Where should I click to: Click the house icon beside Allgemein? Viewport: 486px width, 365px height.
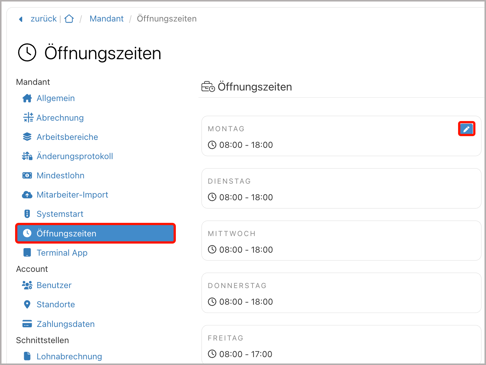[27, 98]
